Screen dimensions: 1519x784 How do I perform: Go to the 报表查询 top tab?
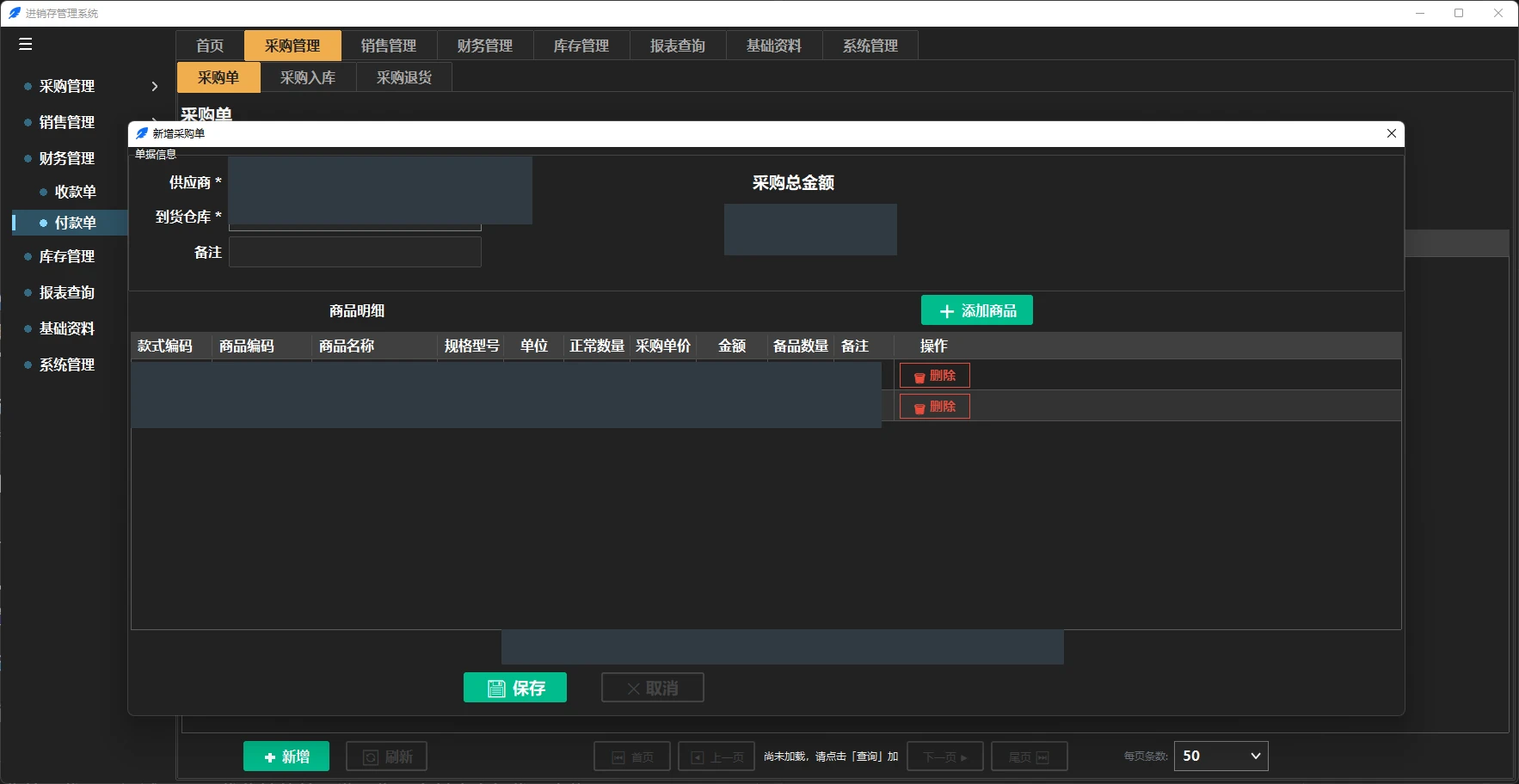click(x=678, y=46)
